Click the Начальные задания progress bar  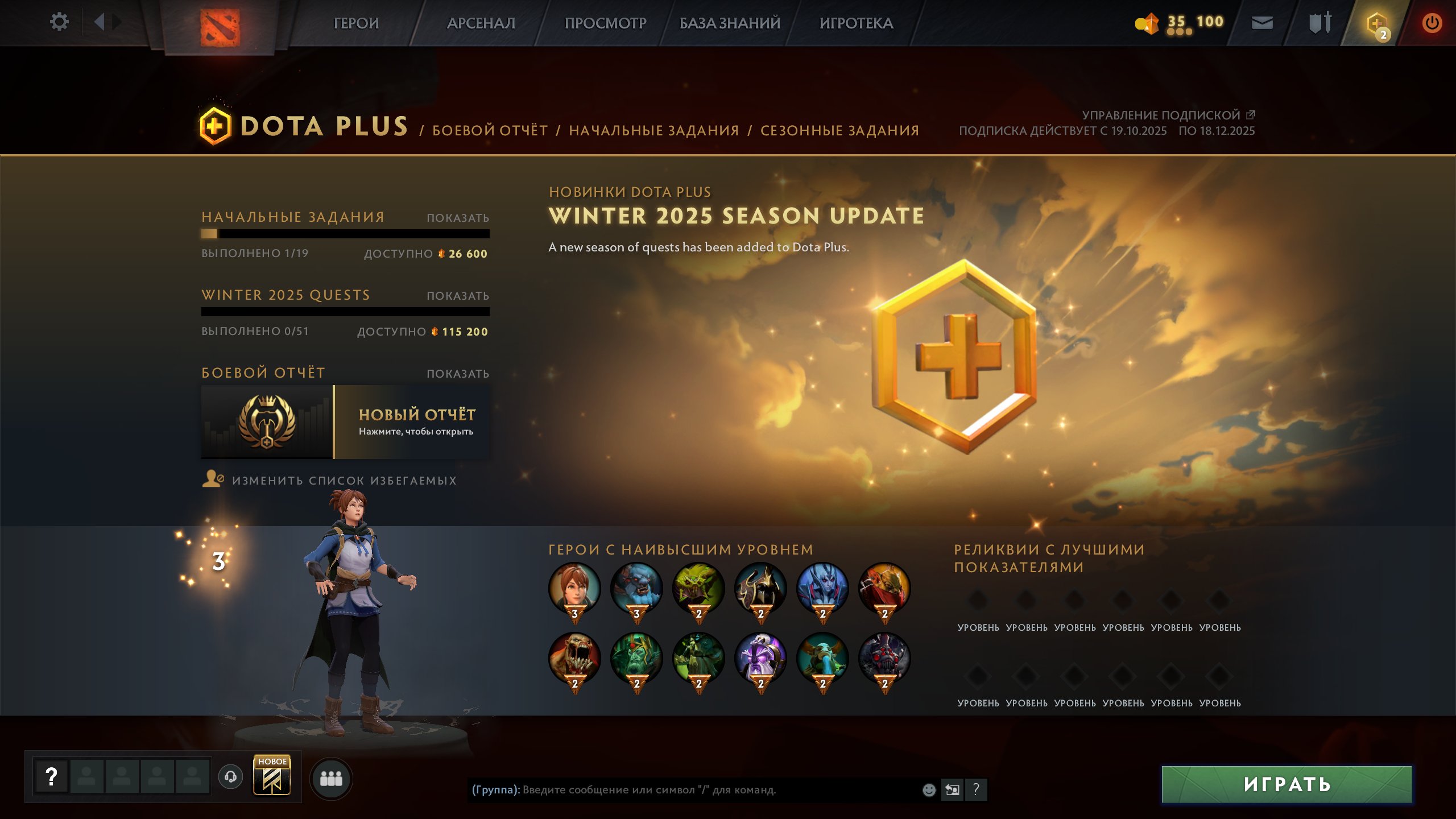coord(345,234)
